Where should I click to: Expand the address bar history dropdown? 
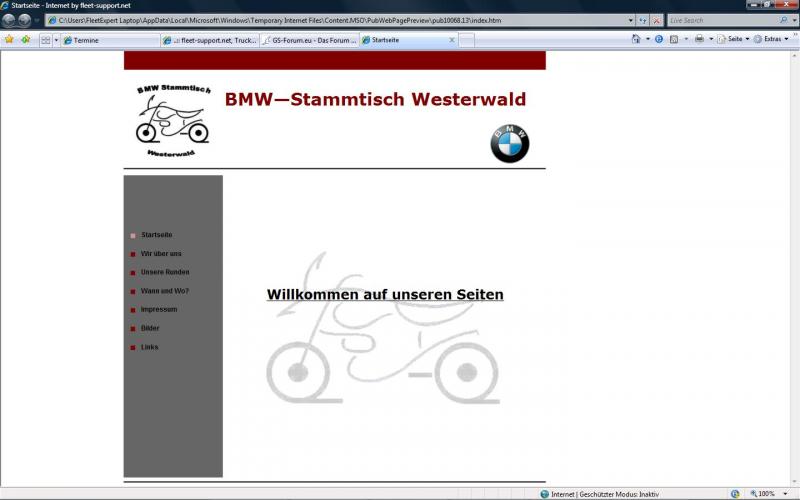click(631, 20)
